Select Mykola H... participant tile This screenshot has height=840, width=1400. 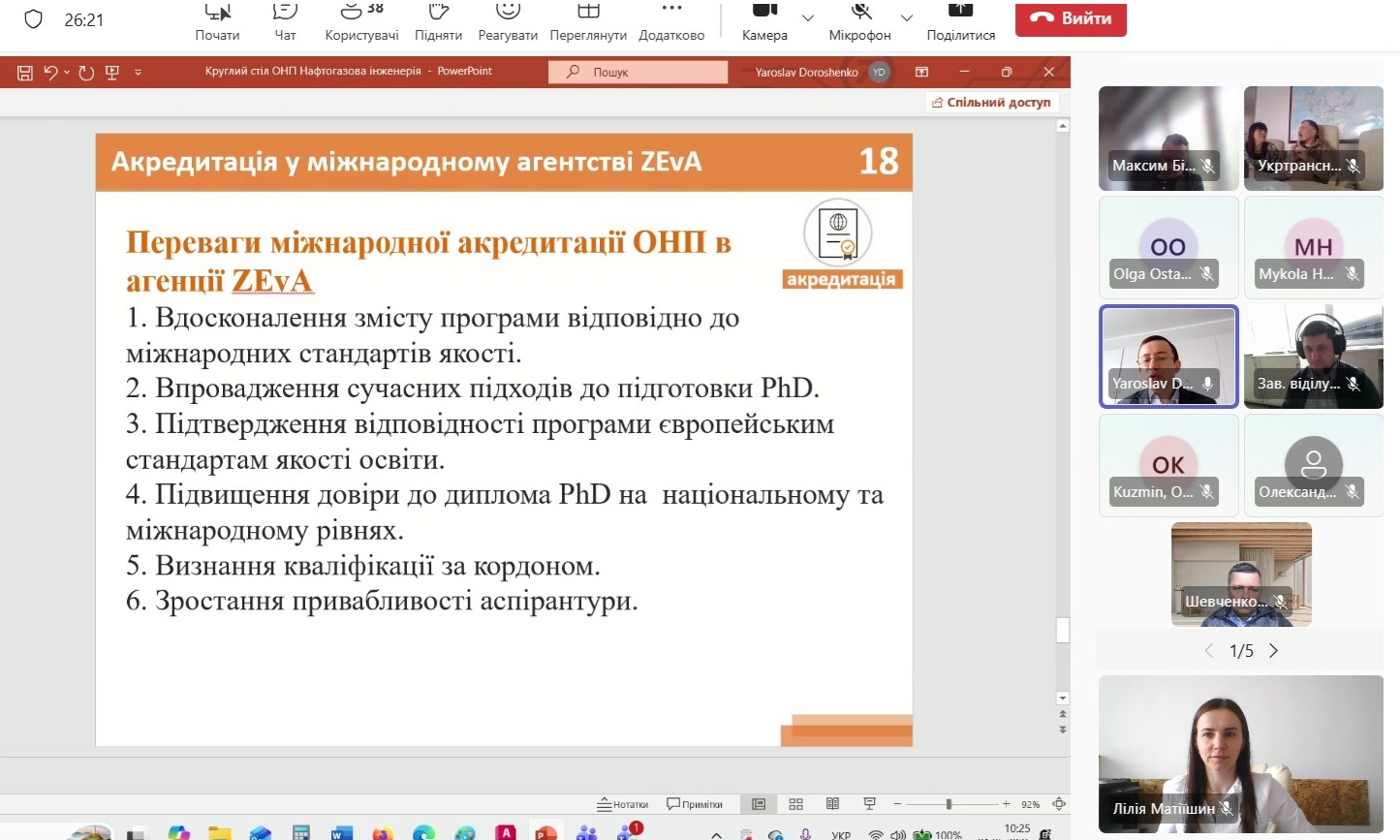tap(1314, 247)
